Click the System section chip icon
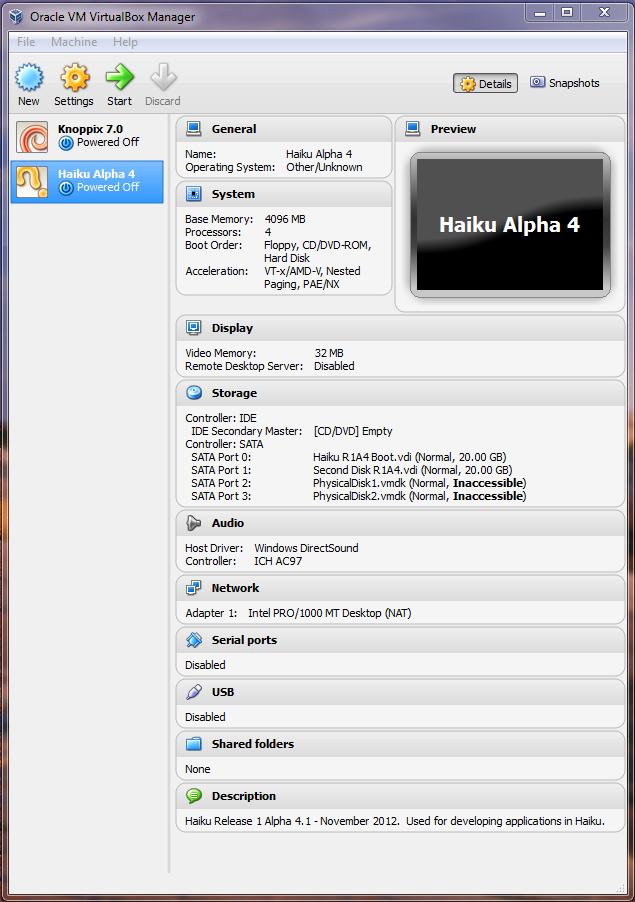 coord(194,194)
